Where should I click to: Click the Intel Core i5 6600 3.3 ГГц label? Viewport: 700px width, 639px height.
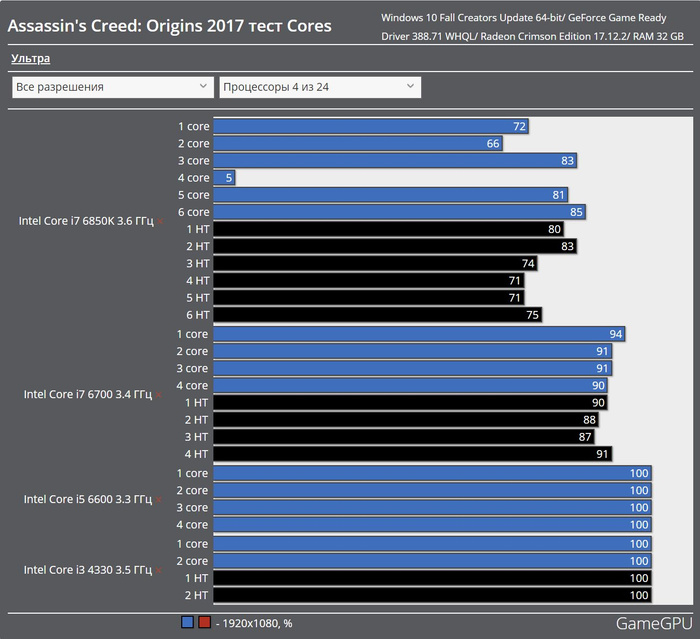pos(87,499)
